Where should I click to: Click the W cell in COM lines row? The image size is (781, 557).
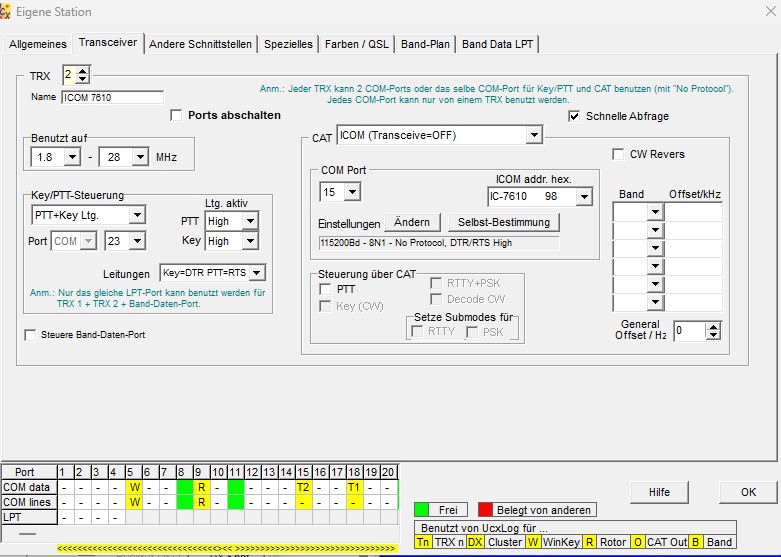(133, 502)
